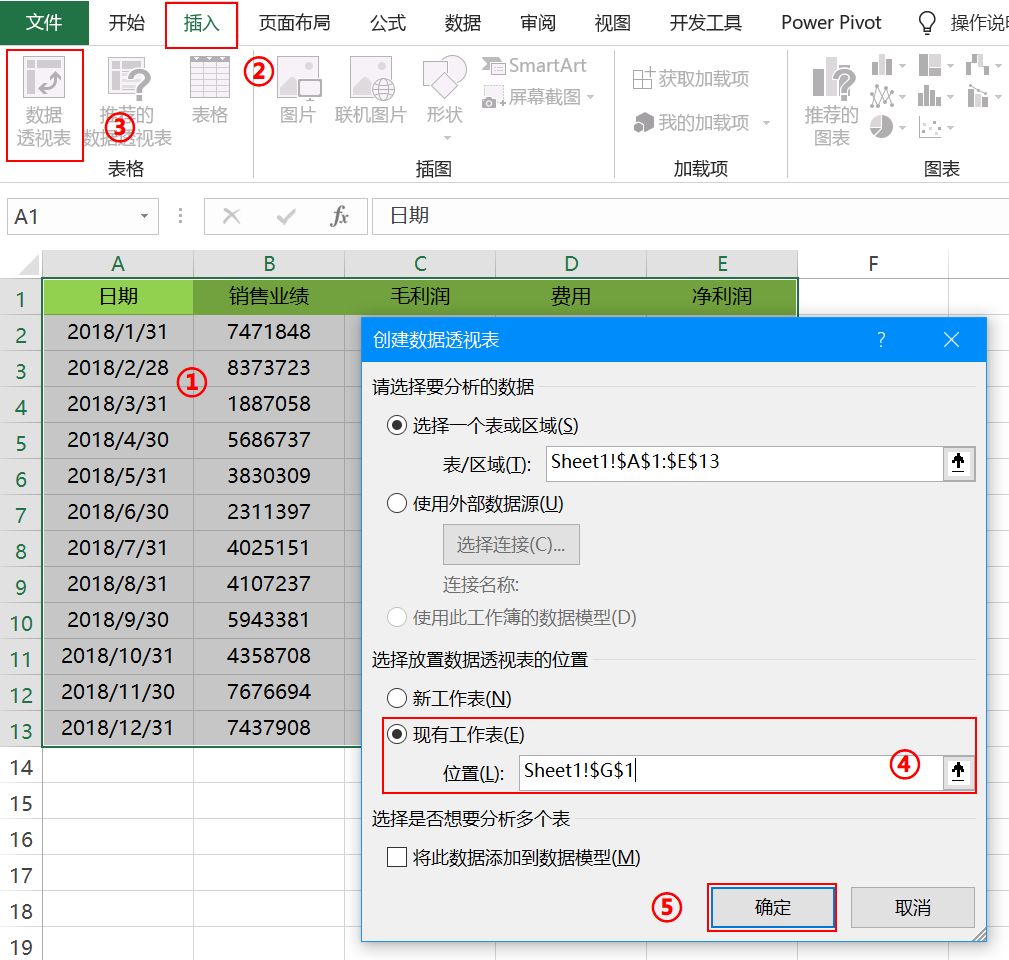Viewport: 1009px width, 960px height.
Task: Insert a SmartArt graphic
Action: click(534, 66)
